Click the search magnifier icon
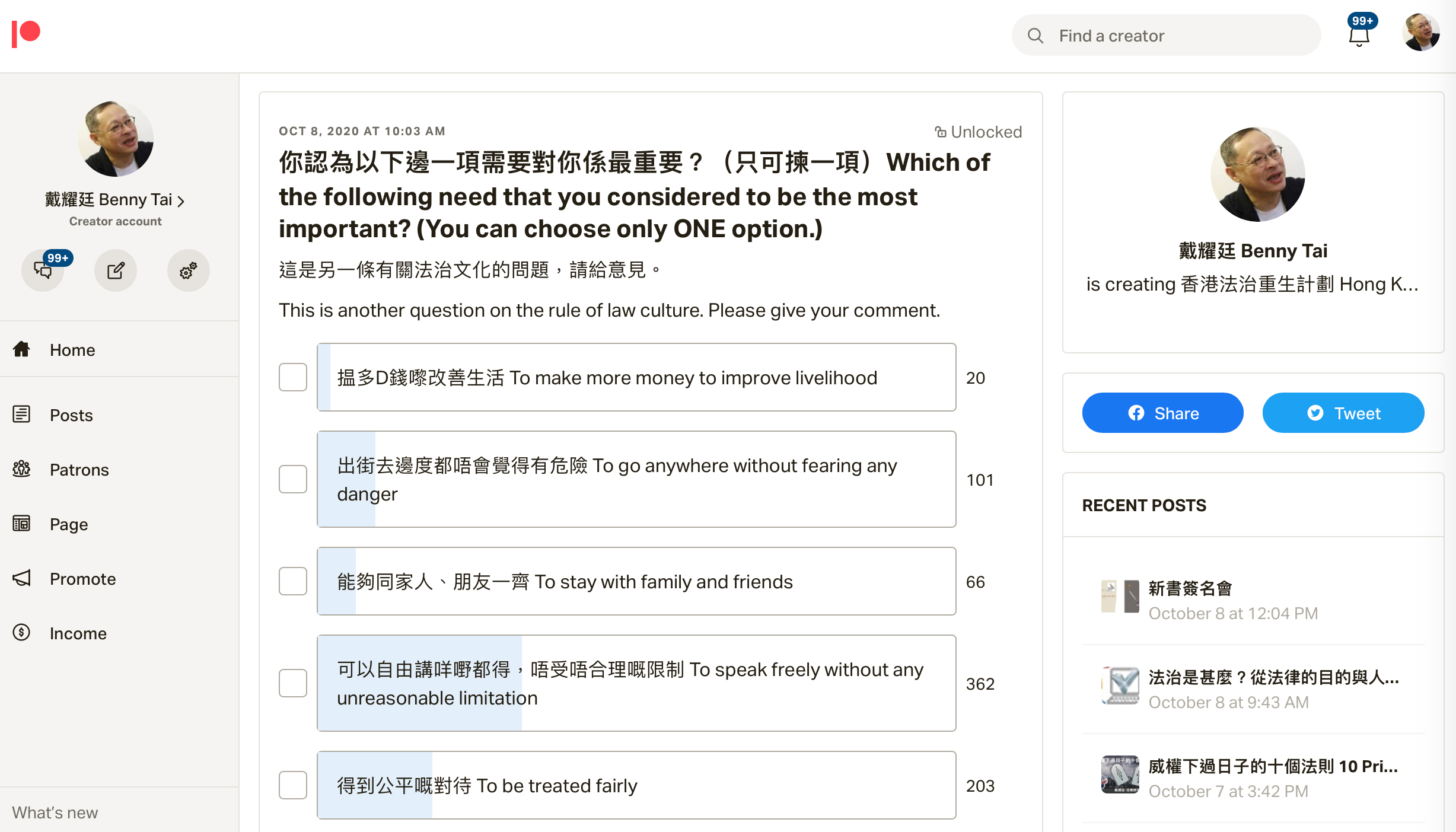Viewport: 1456px width, 832px height. click(1036, 36)
